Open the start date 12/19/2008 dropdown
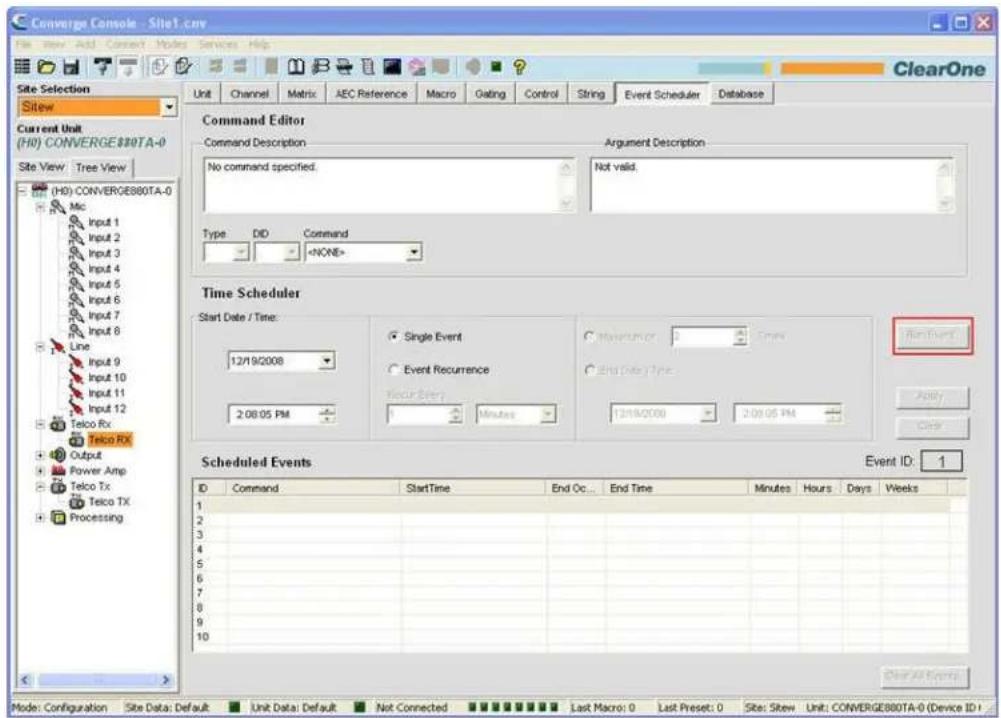Image resolution: width=1001 pixels, height=718 pixels. coord(326,361)
